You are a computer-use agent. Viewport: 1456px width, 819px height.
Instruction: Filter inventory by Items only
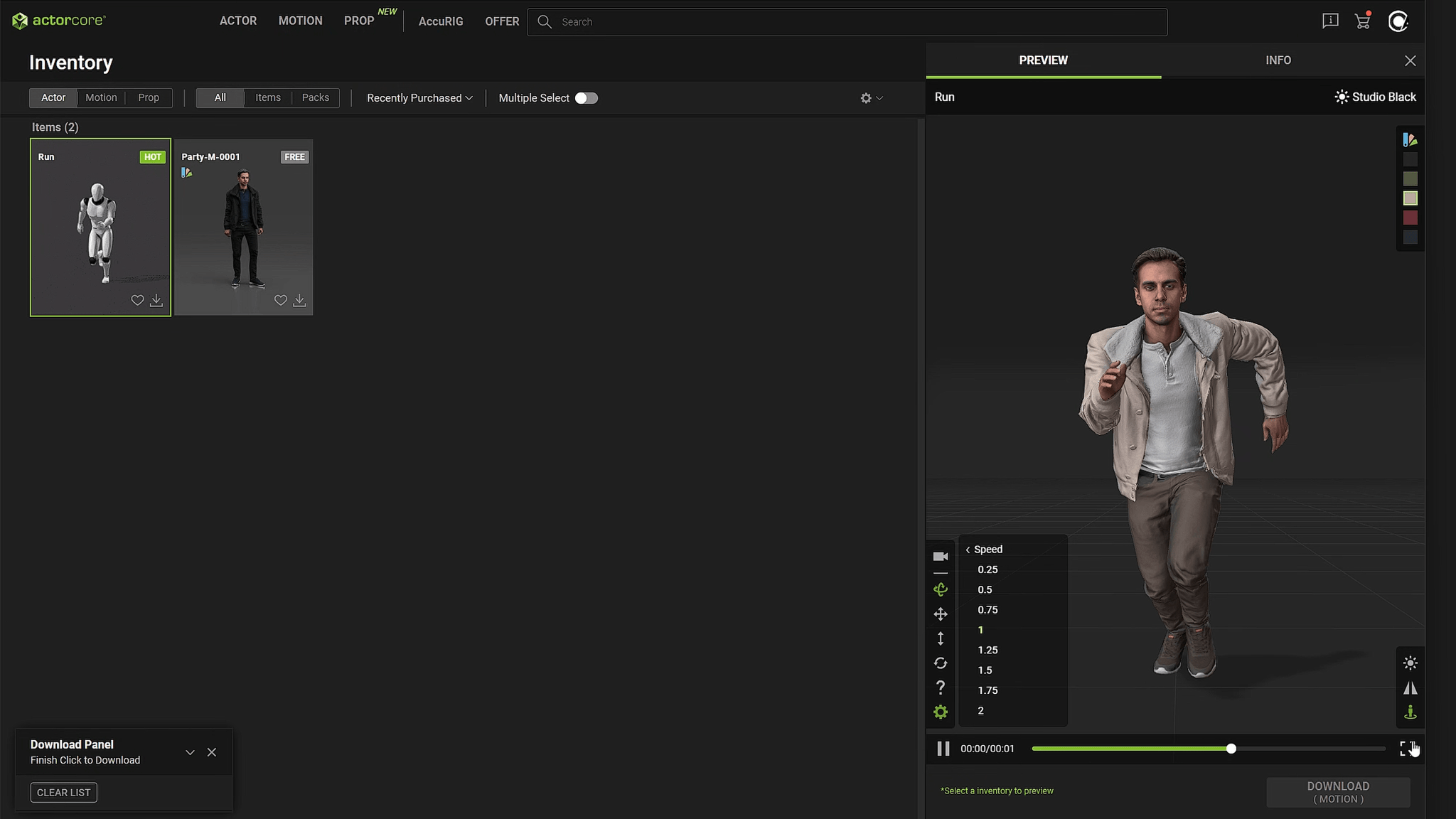pyautogui.click(x=268, y=97)
